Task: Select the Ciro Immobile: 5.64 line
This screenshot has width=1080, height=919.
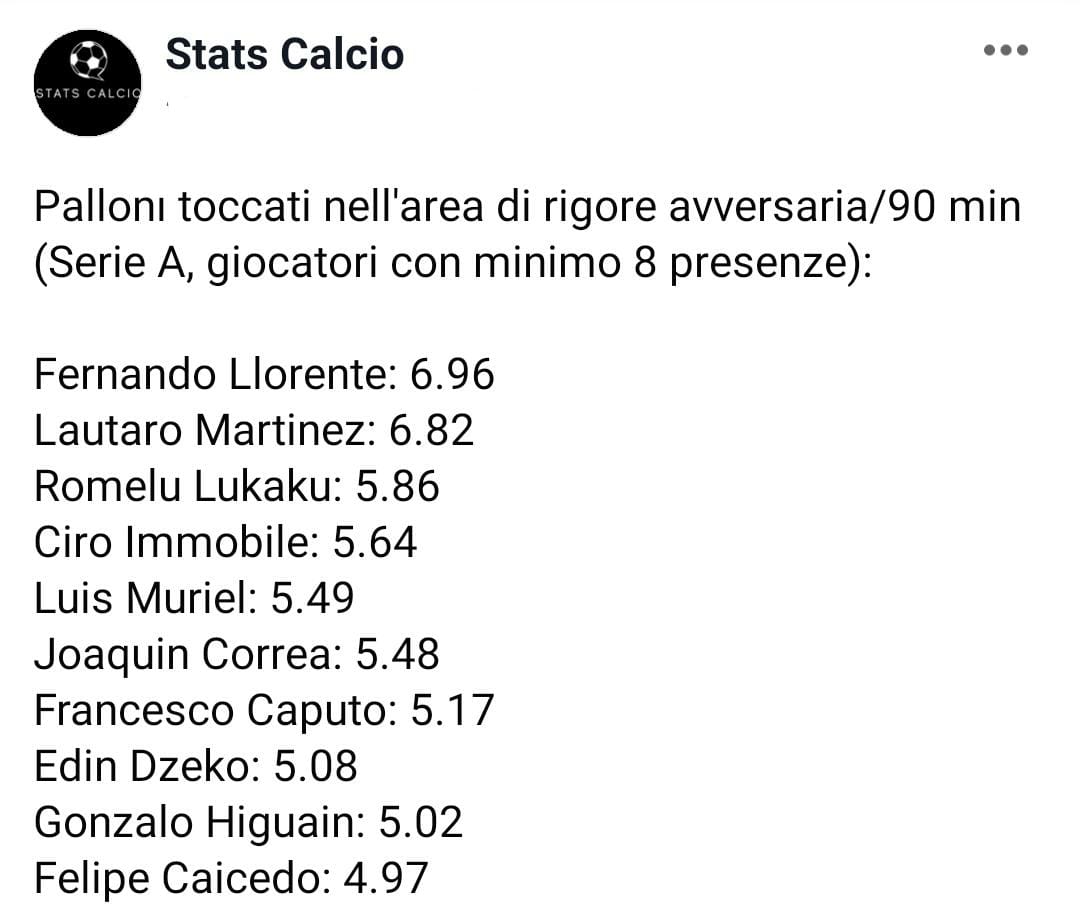Action: coord(225,542)
